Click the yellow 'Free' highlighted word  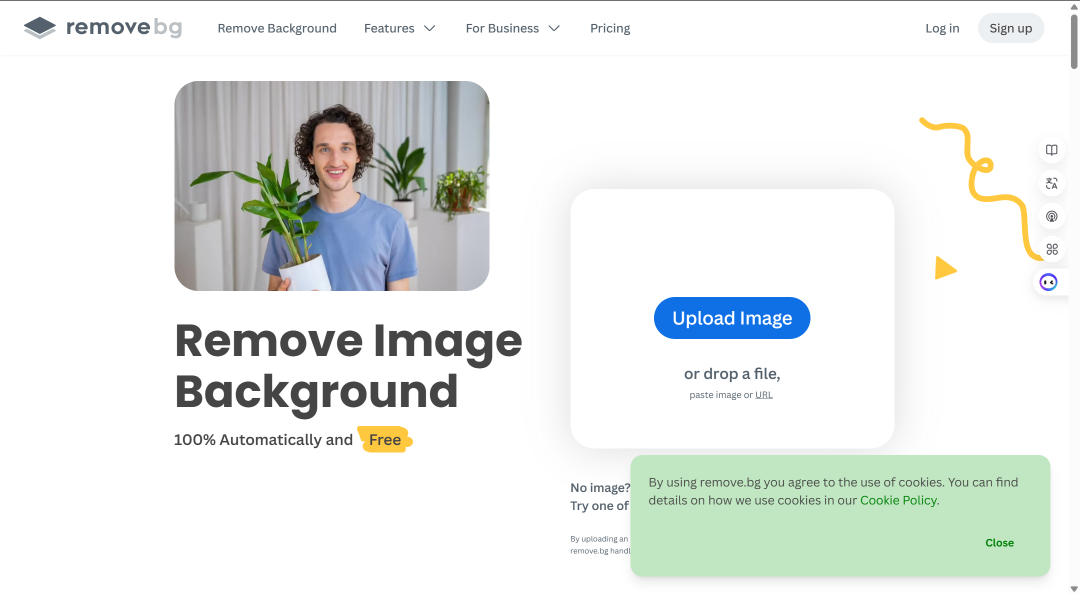tap(385, 440)
